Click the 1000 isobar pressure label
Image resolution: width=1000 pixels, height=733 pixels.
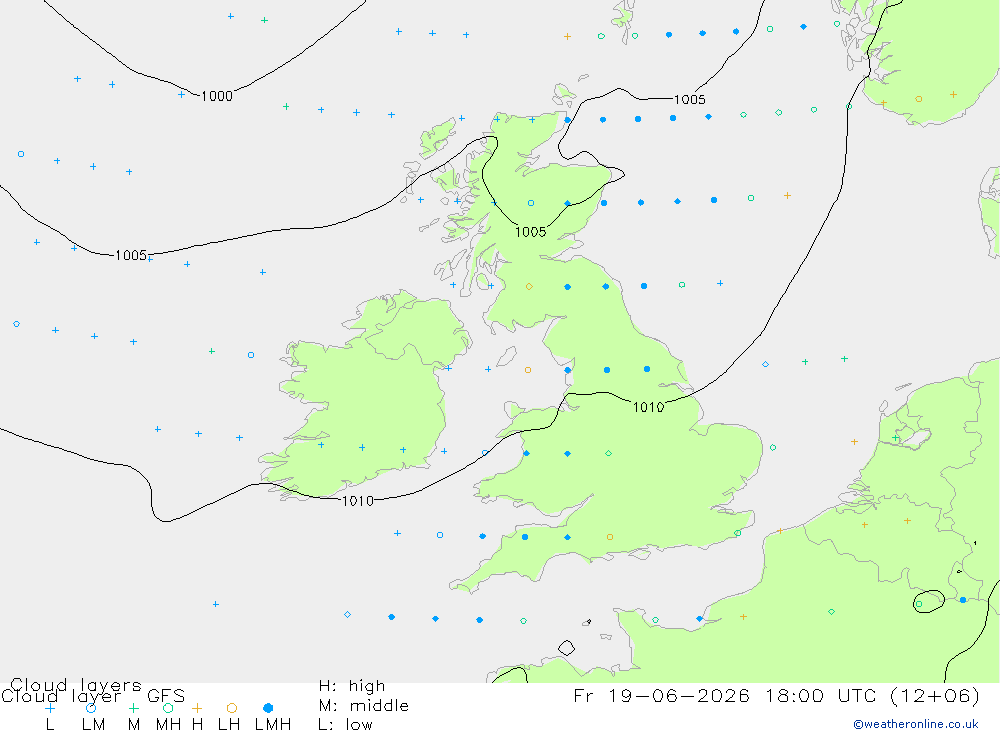[x=217, y=96]
